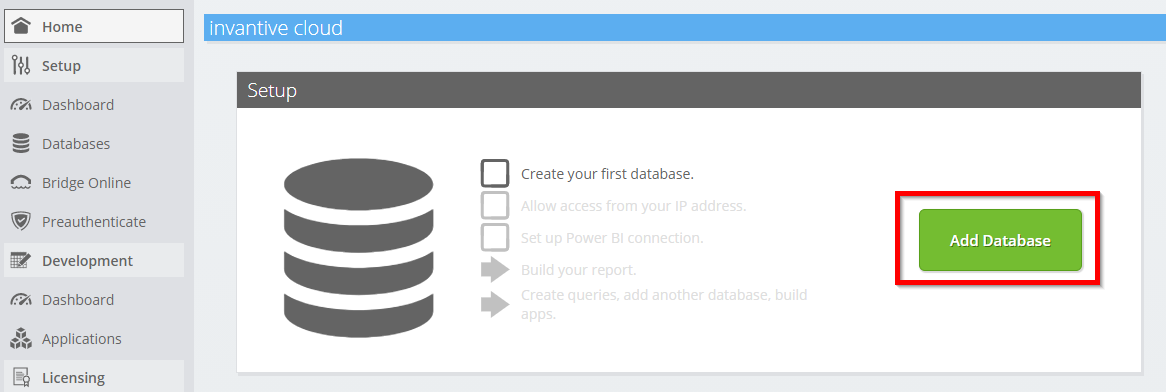The height and width of the screenshot is (392, 1166).
Task: Click the Bridge Online bridge icon
Action: pyautogui.click(x=22, y=183)
